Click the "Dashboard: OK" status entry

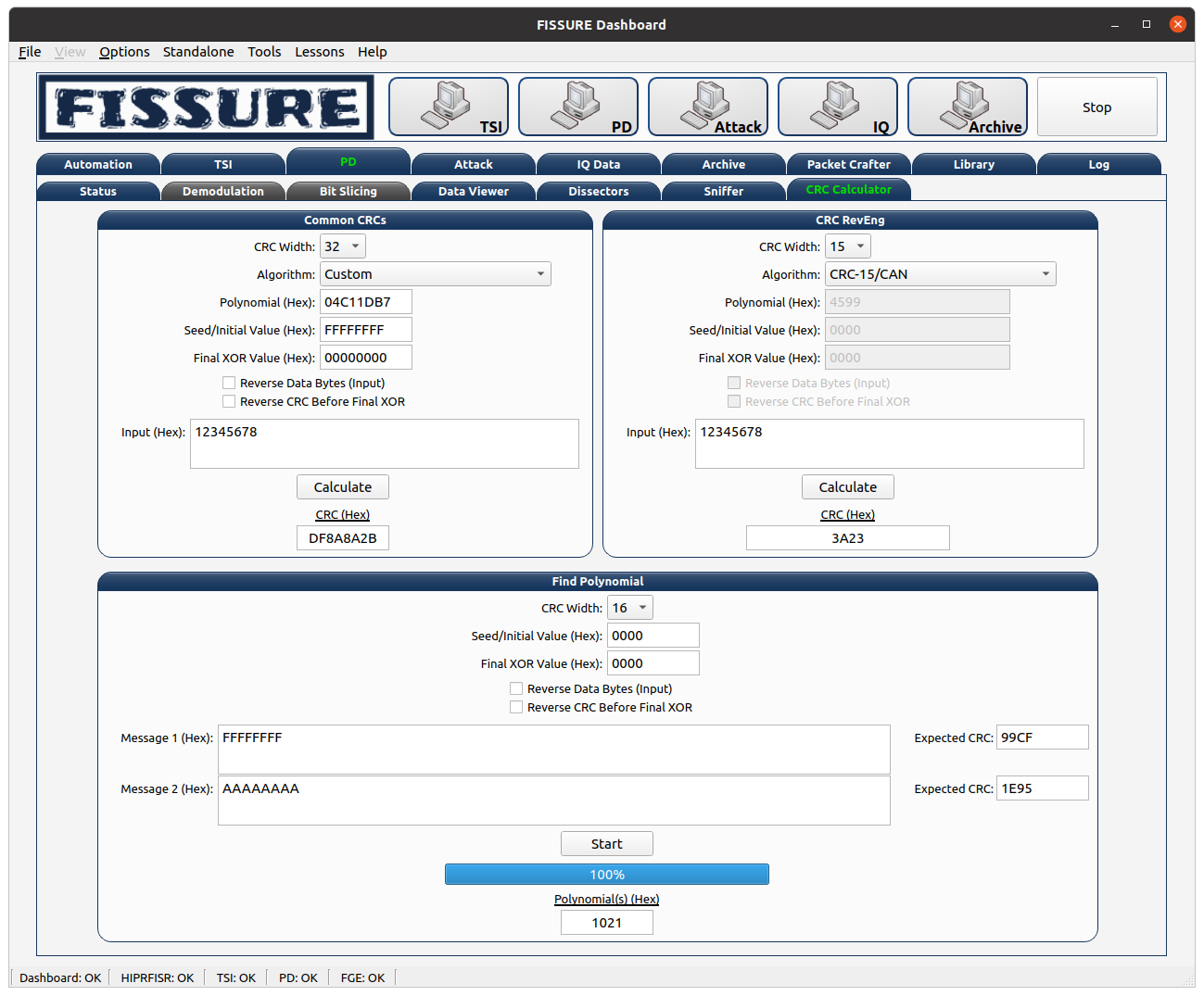click(60, 978)
